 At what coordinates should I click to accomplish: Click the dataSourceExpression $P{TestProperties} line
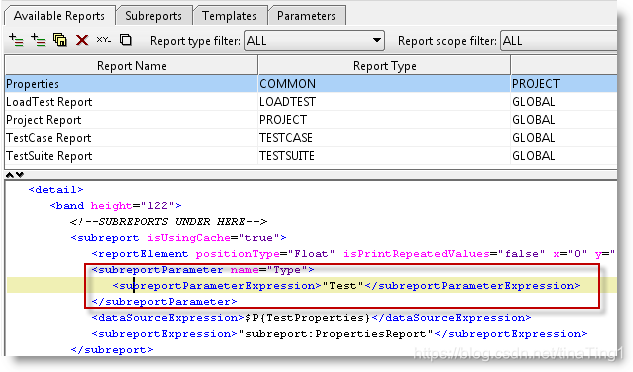[x=311, y=318]
